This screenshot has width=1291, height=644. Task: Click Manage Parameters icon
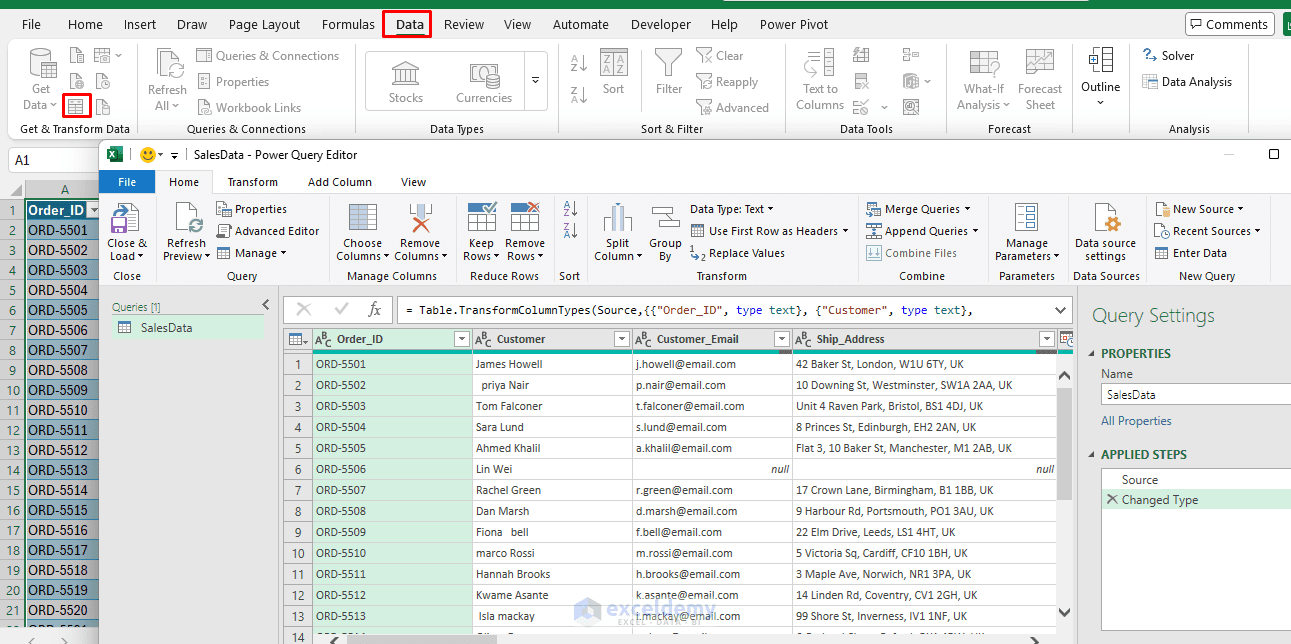(x=1026, y=218)
